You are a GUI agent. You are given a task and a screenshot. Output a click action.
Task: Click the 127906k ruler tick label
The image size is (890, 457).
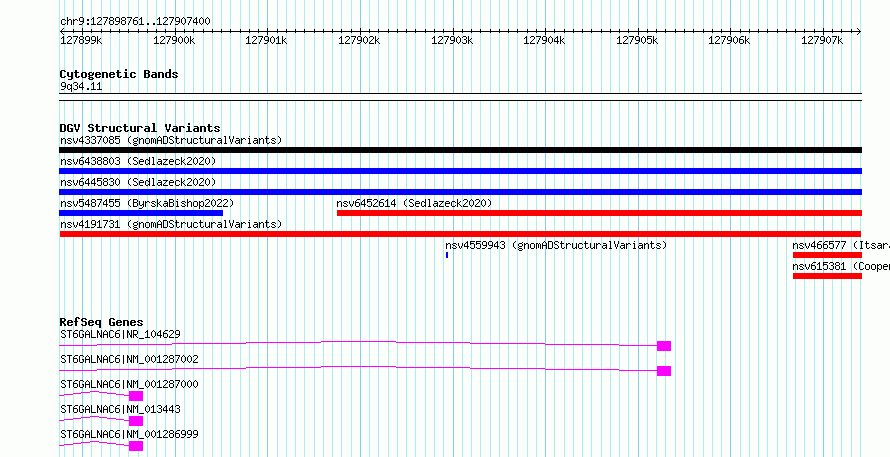729,40
